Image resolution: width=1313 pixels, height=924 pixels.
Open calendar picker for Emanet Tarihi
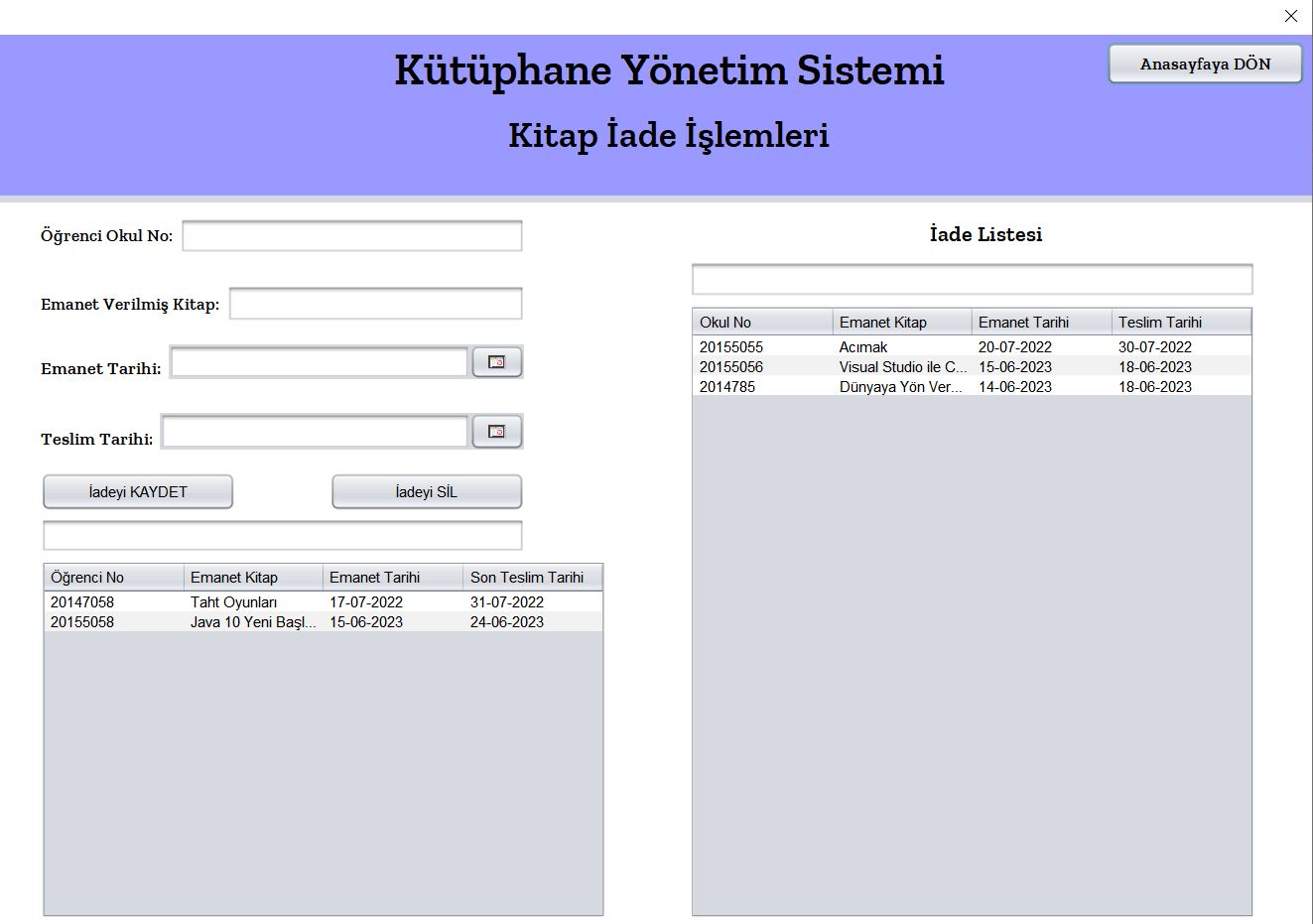pyautogui.click(x=497, y=362)
